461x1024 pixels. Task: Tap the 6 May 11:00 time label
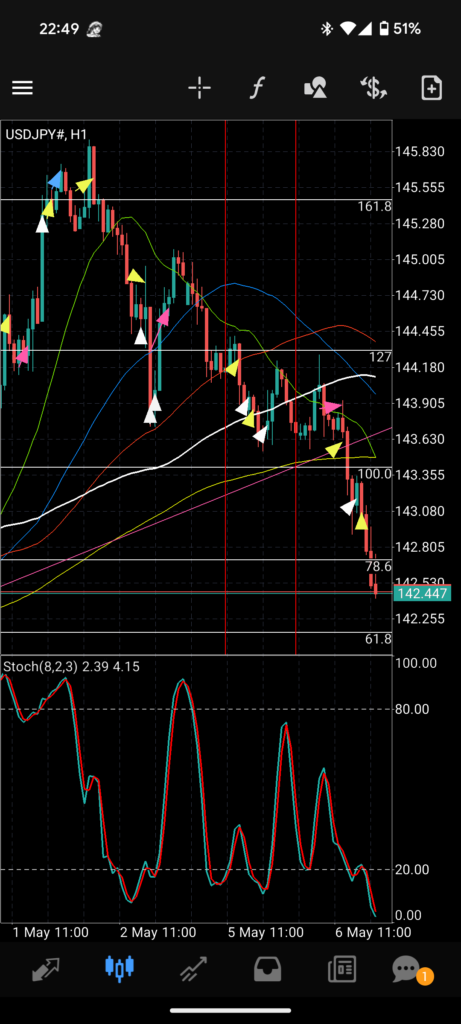point(373,932)
